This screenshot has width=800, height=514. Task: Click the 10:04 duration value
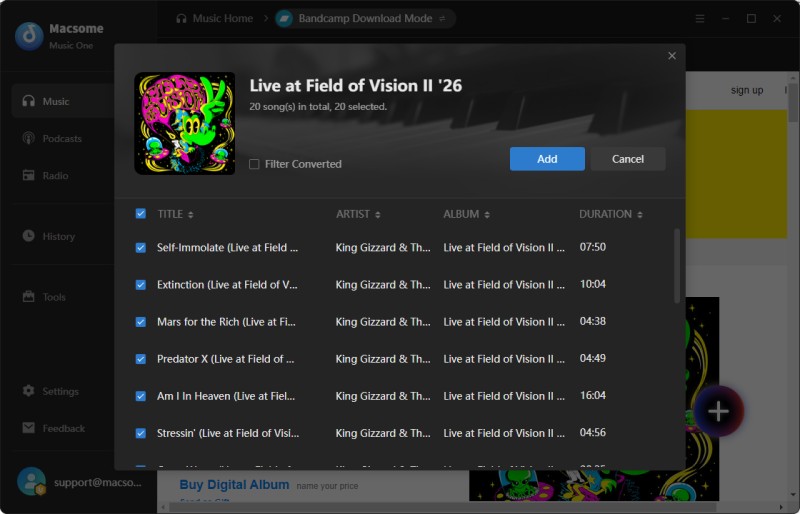593,284
